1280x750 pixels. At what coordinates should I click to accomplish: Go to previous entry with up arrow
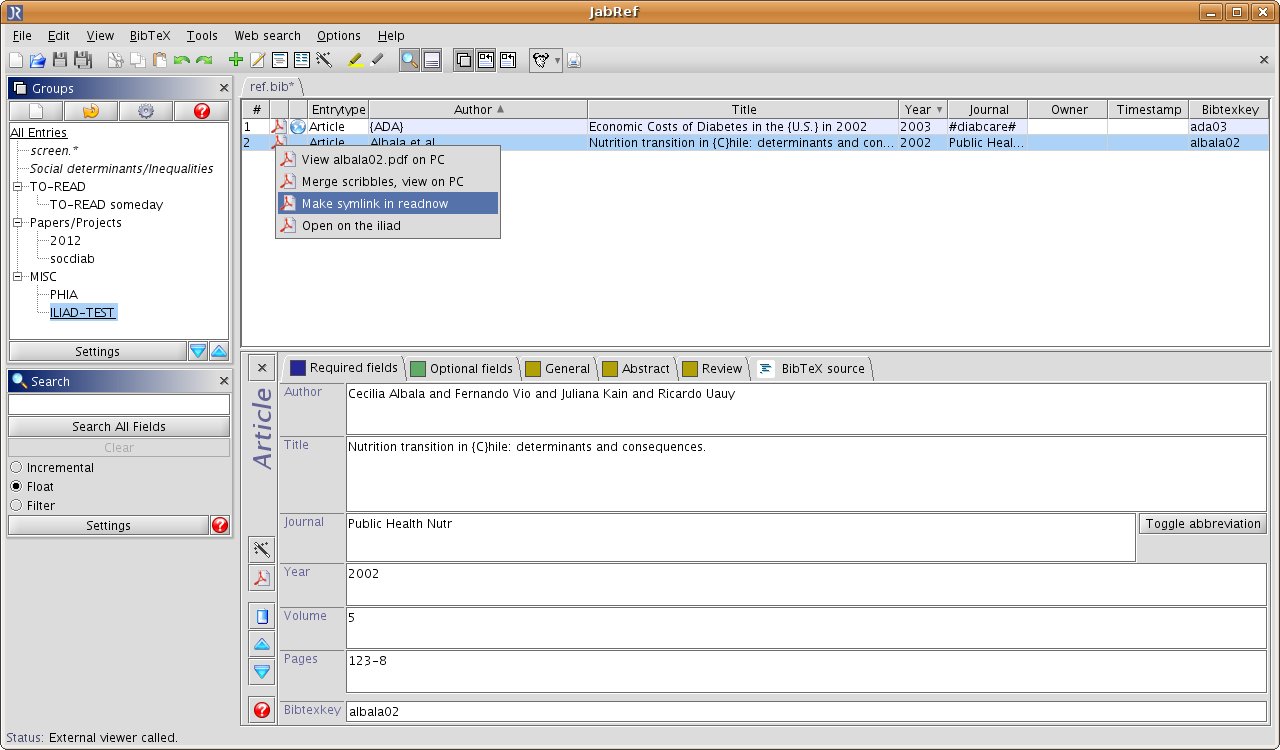[x=261, y=644]
